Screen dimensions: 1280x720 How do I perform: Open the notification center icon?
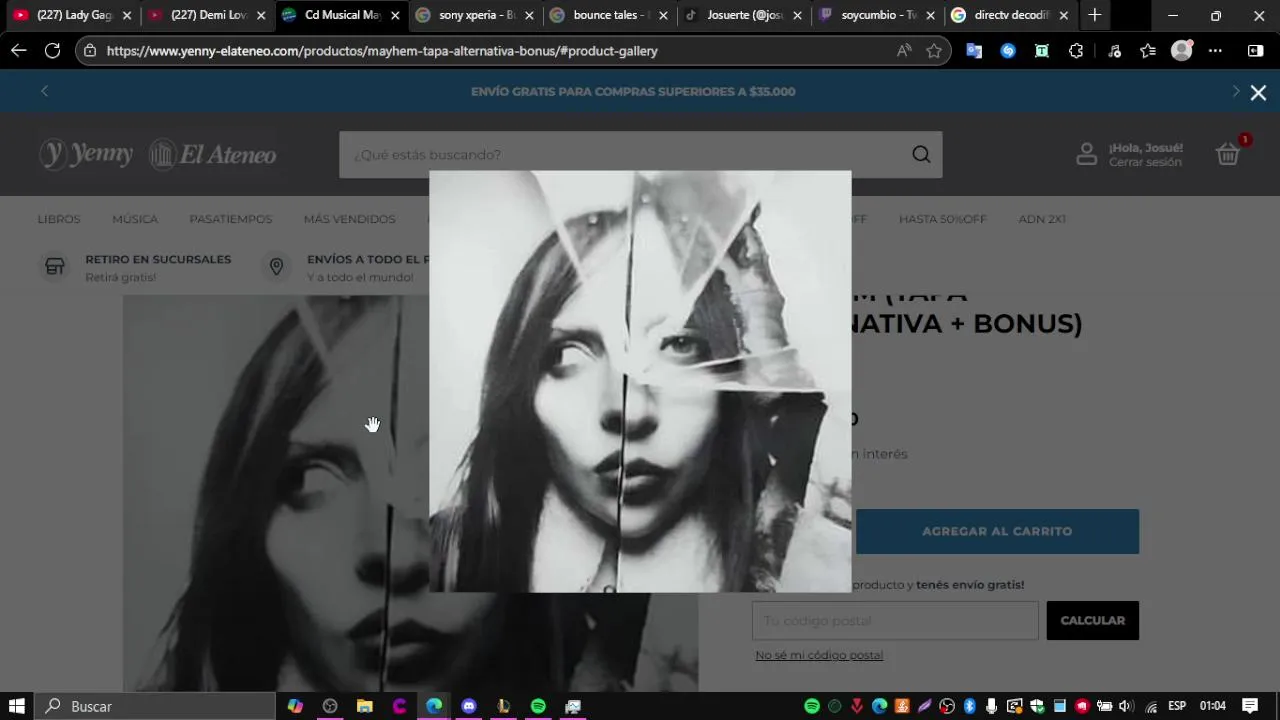coord(1250,706)
